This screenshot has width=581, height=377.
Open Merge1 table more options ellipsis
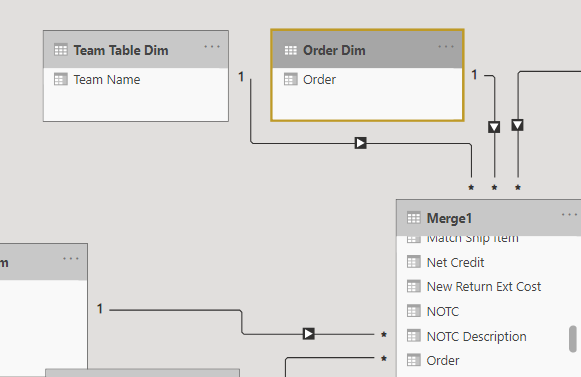click(569, 215)
